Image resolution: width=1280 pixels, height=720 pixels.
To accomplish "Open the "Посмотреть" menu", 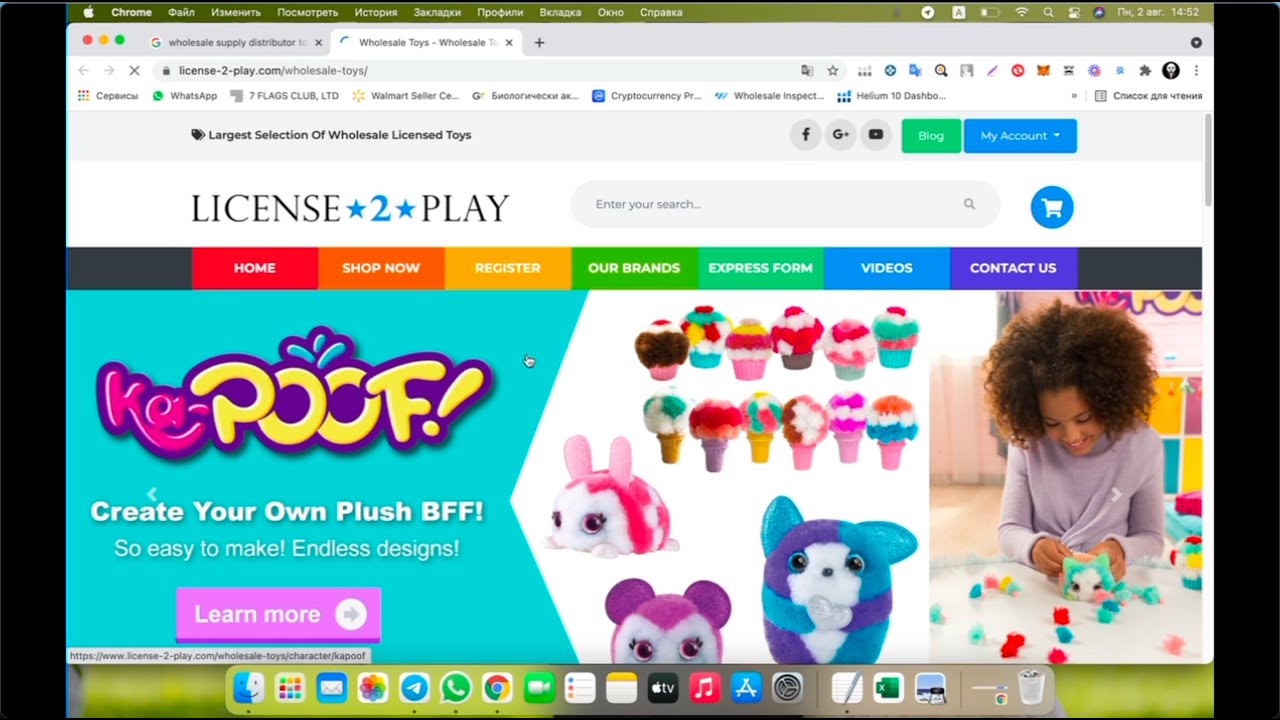I will pos(309,13).
